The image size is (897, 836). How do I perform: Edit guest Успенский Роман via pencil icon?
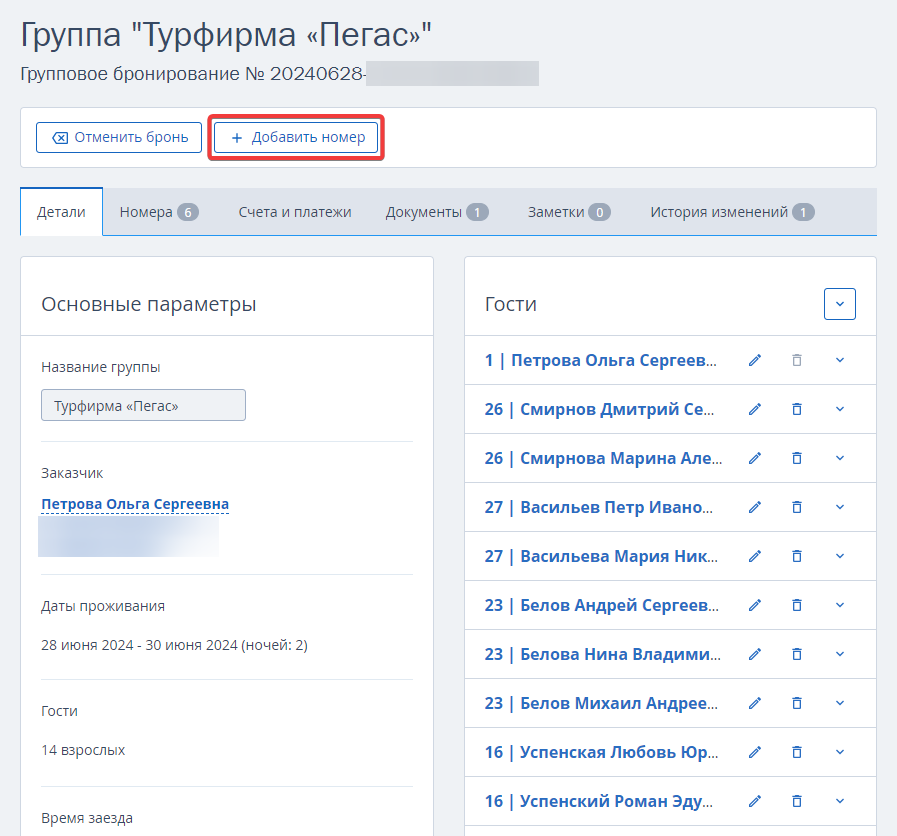[755, 801]
